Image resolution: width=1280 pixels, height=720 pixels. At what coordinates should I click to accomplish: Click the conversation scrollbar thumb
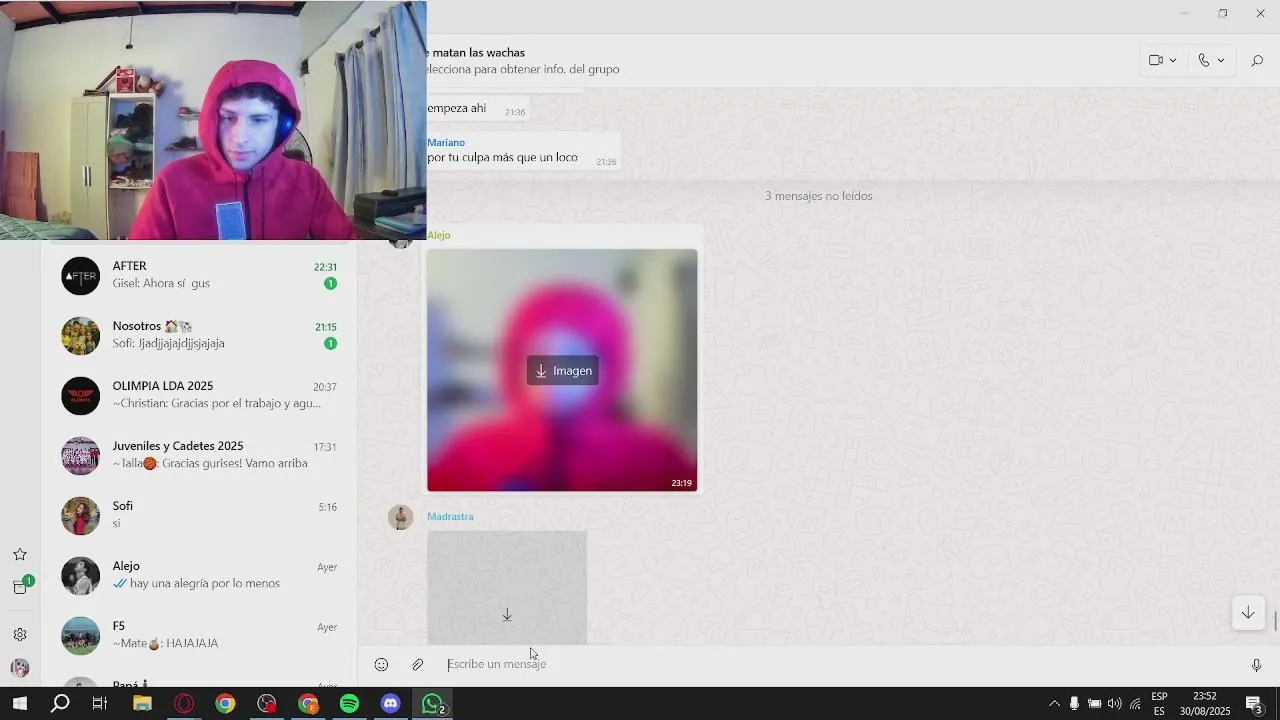pos(1275,621)
